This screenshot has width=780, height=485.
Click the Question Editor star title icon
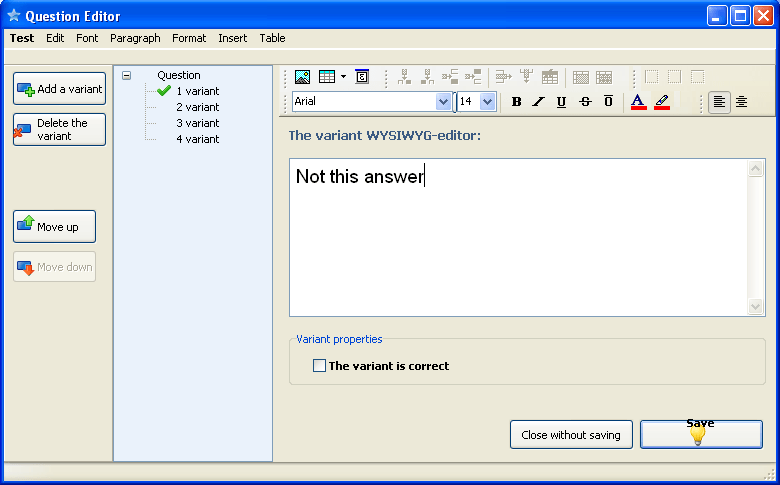coord(13,15)
